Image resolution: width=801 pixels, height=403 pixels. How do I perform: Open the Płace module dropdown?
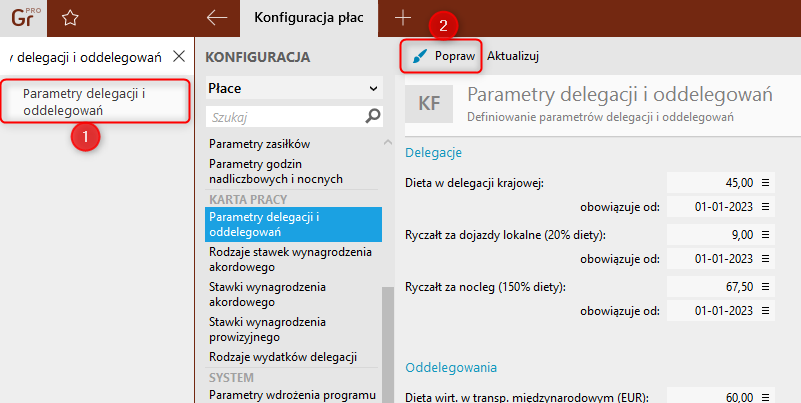point(293,88)
